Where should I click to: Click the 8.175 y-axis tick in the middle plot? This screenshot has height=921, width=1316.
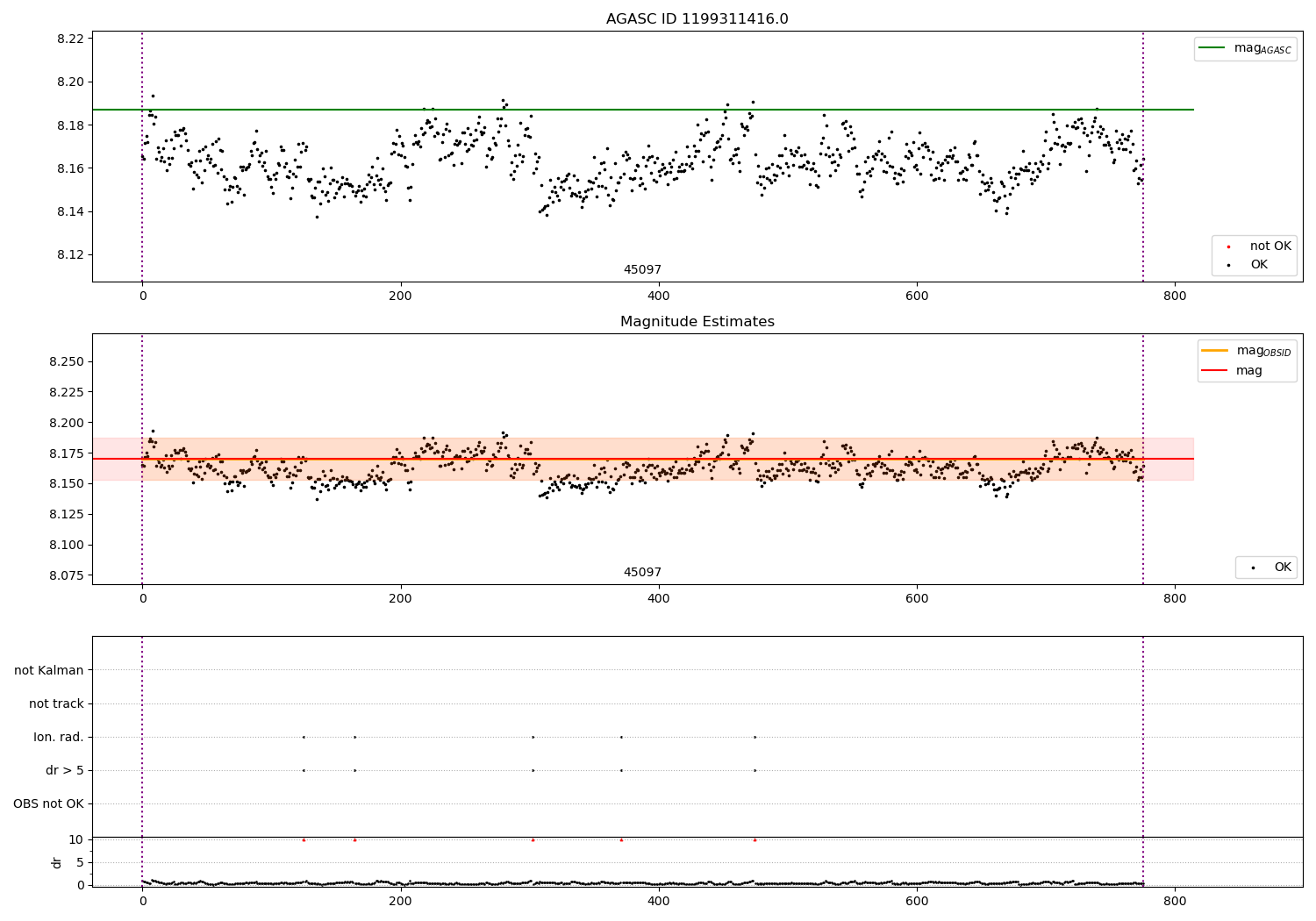click(x=67, y=453)
